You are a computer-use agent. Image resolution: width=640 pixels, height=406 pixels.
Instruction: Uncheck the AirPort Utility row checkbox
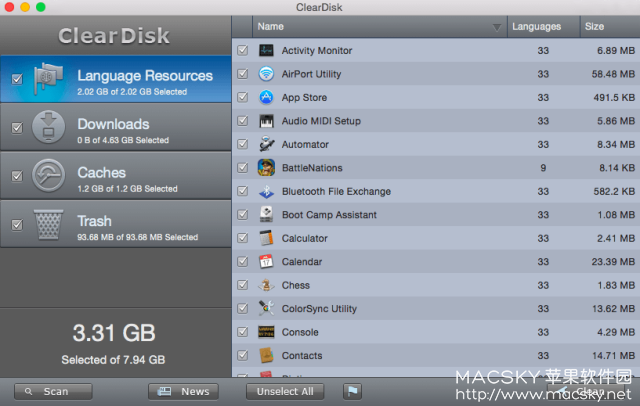click(242, 74)
